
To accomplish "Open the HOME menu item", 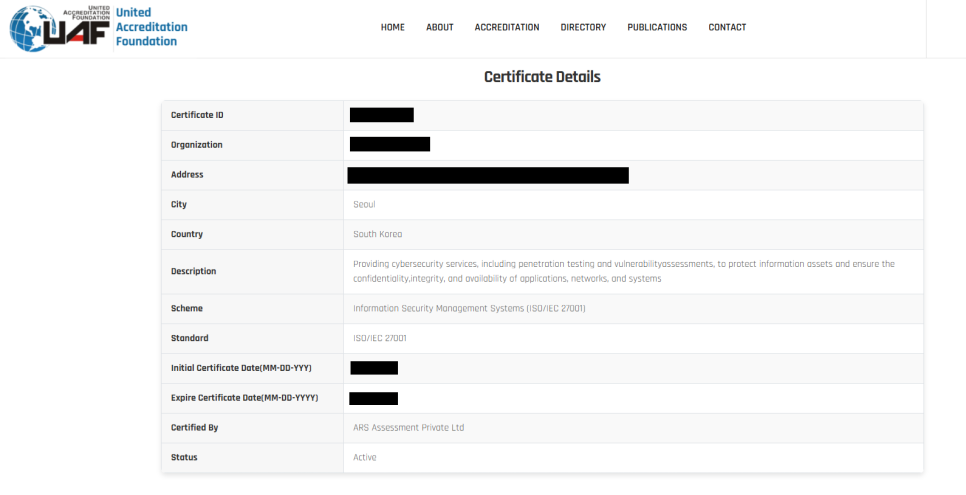I will pyautogui.click(x=392, y=27).
